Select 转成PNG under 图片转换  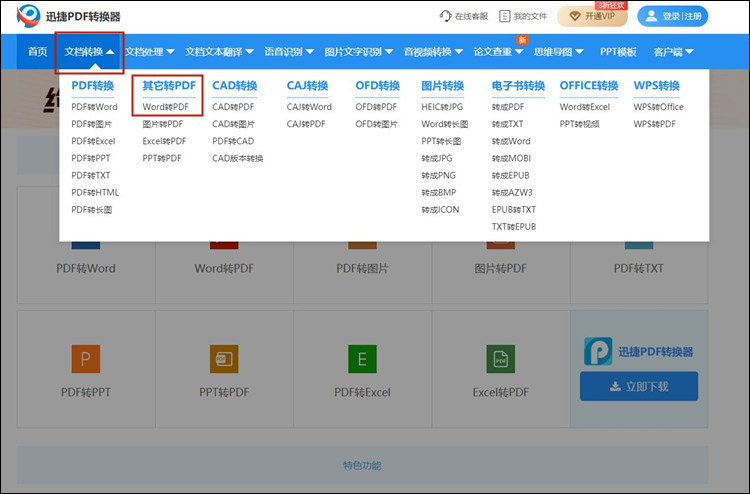pyautogui.click(x=438, y=176)
